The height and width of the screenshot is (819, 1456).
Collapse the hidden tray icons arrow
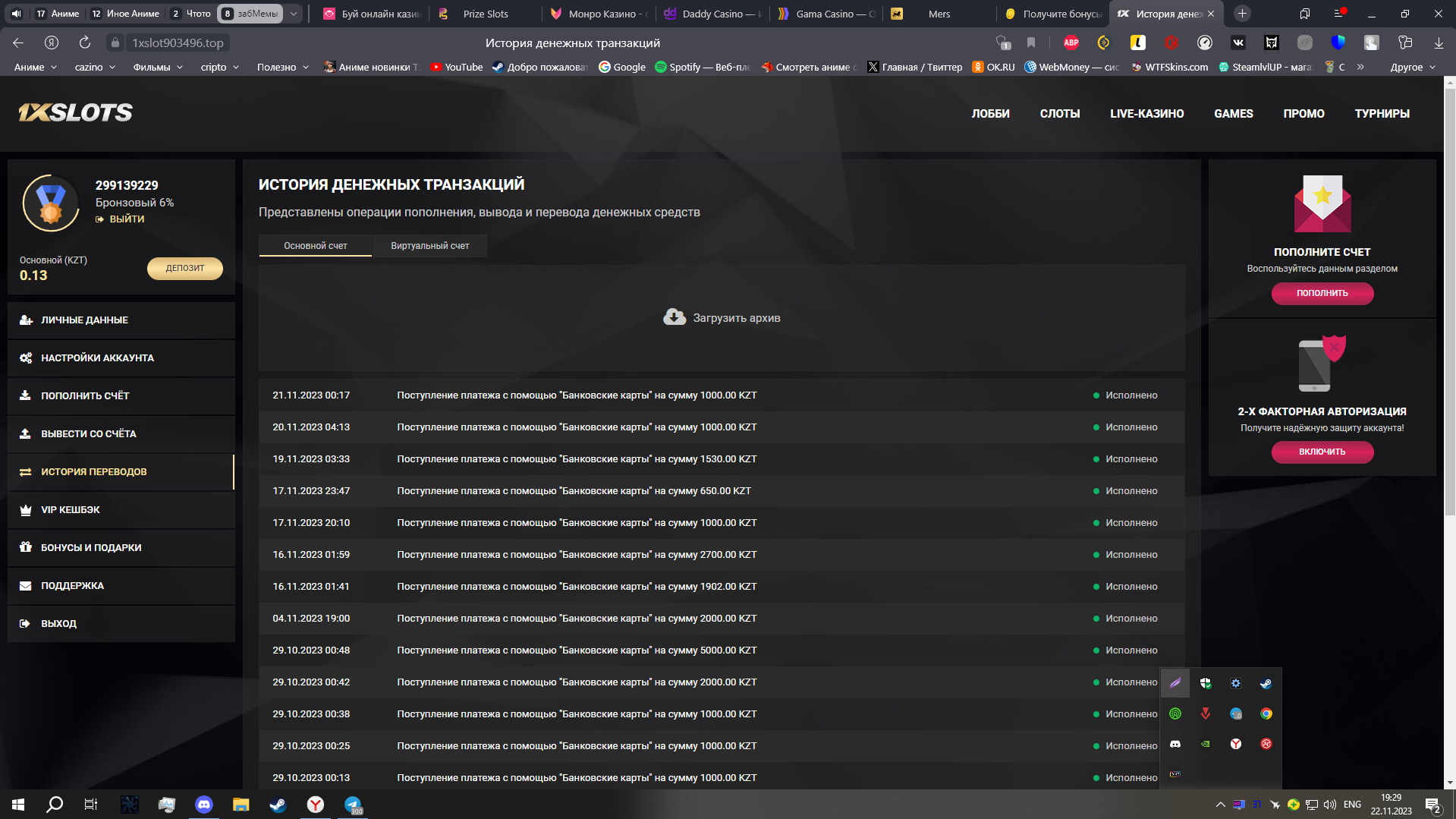(1220, 805)
